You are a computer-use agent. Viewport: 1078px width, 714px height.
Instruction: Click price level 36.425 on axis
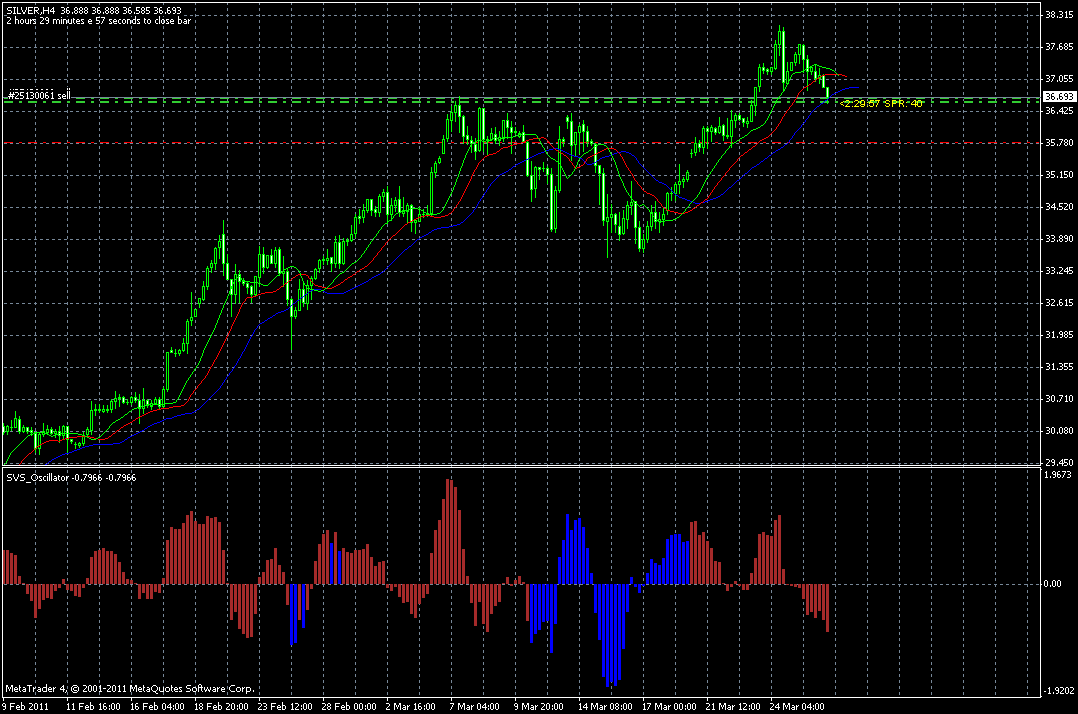[1059, 111]
